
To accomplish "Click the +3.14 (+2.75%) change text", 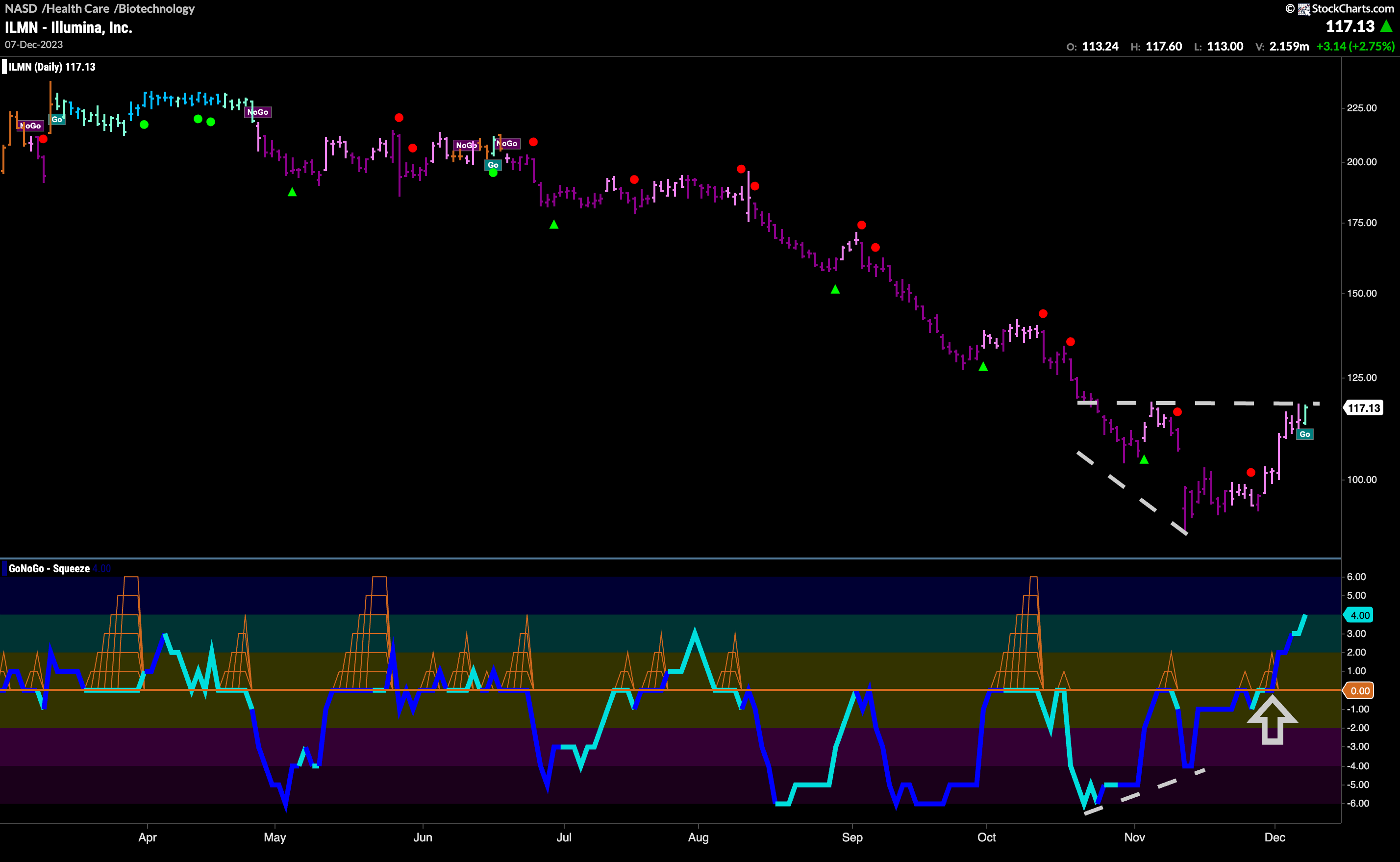I will pos(1355,46).
